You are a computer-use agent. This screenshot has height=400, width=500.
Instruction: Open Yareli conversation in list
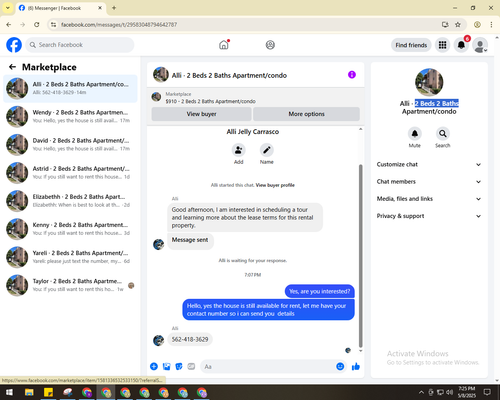tap(70, 257)
